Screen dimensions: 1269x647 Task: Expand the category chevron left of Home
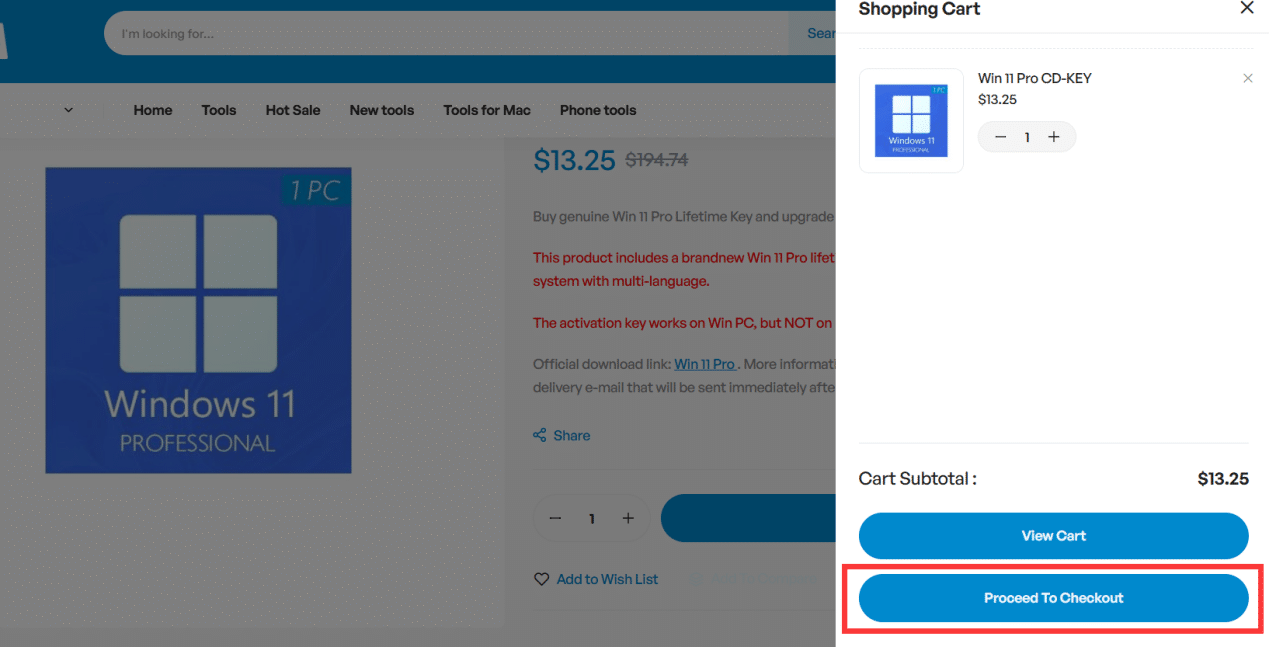pos(68,110)
